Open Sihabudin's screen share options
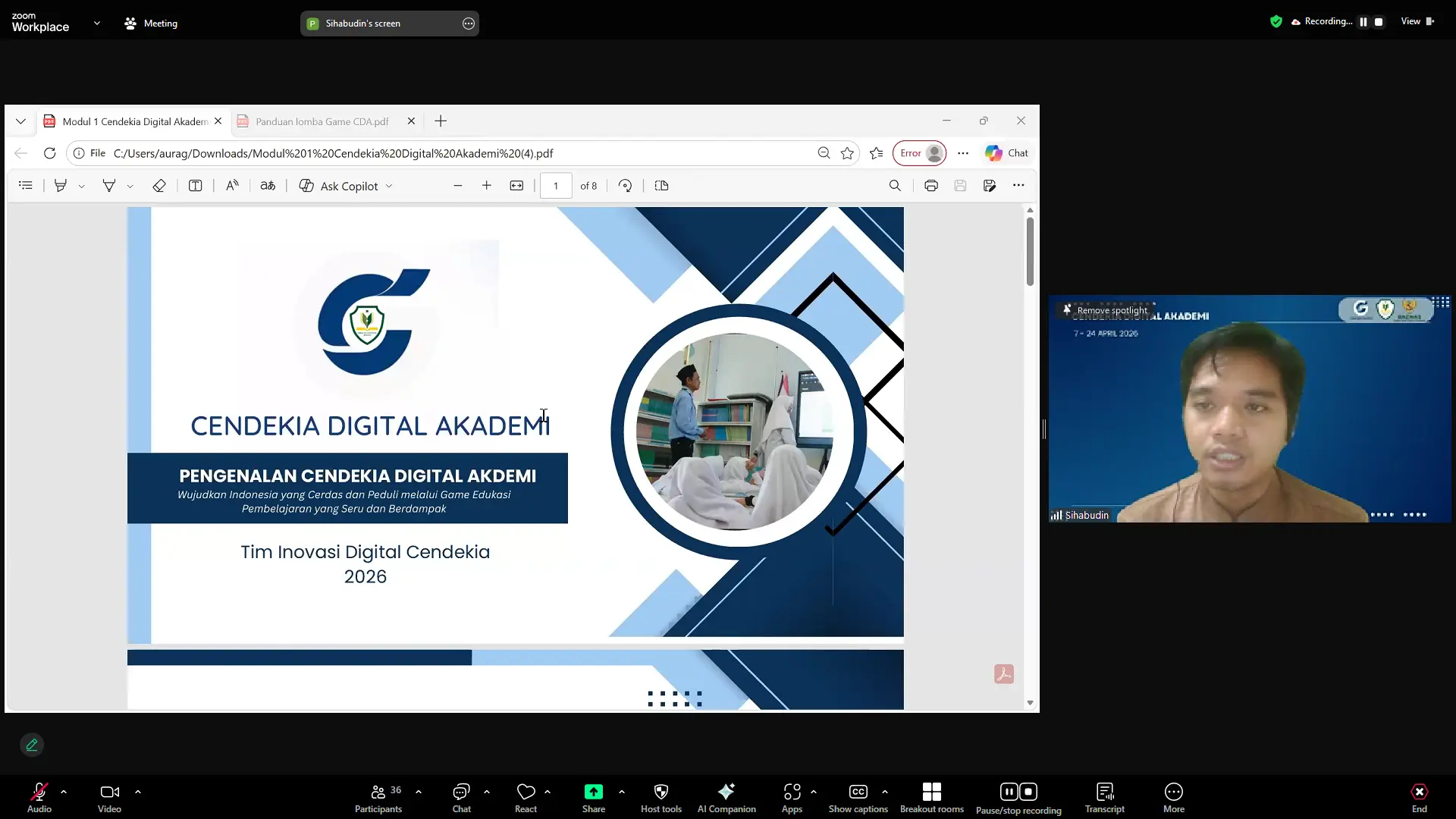Viewport: 1456px width, 819px height. [469, 24]
